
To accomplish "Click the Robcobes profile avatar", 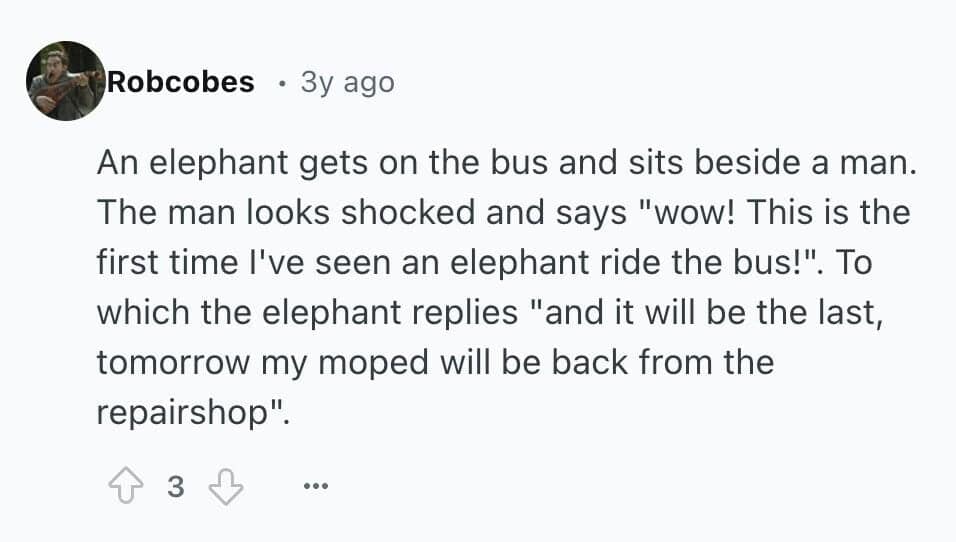I will click(66, 82).
